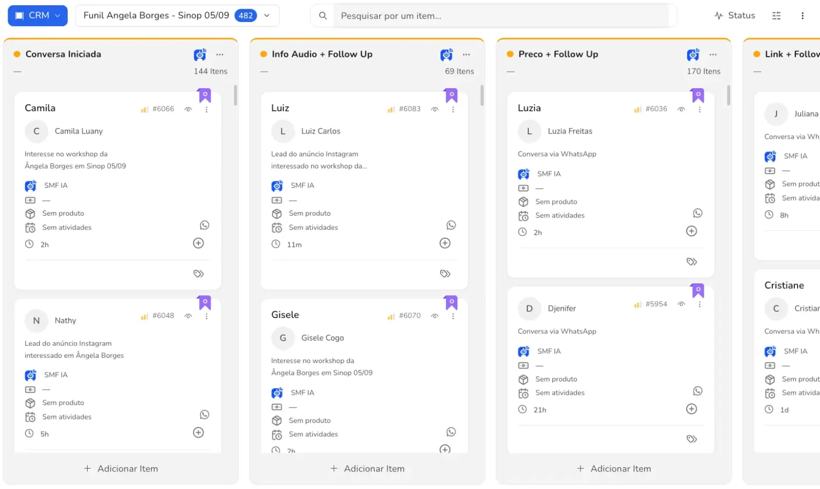Viewport: 820px width, 489px height.
Task: Open the top-right vertical dots menu
Action: tap(802, 16)
